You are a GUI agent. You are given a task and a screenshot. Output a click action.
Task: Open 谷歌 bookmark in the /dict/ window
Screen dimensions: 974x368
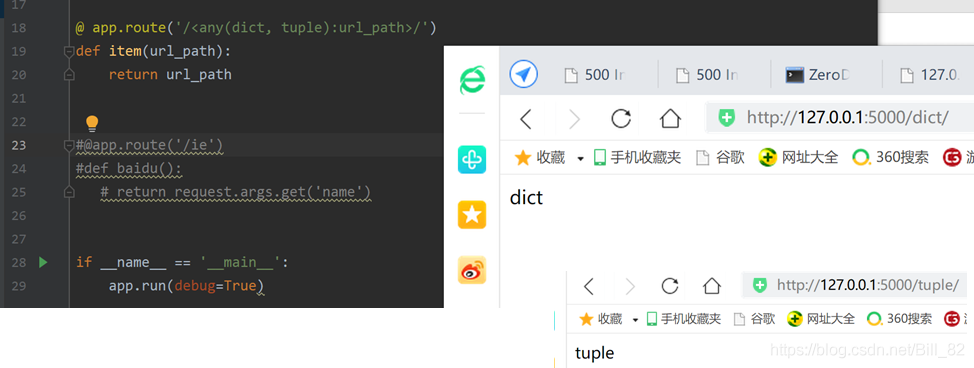(x=721, y=157)
